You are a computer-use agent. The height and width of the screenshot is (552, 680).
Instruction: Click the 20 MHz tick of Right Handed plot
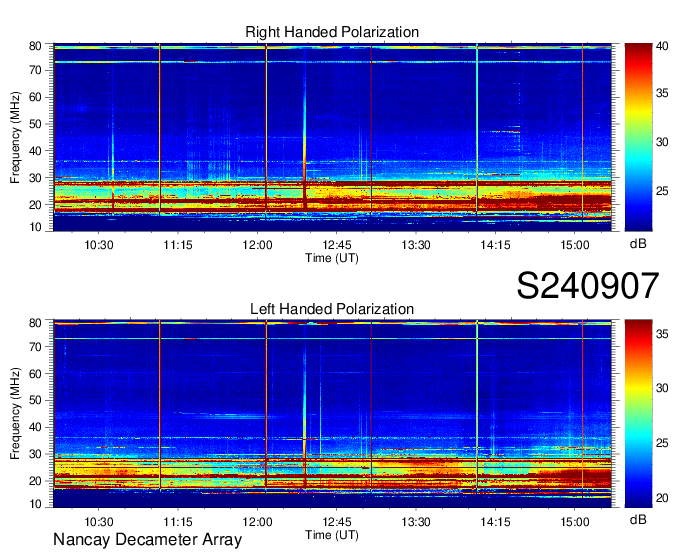tap(35, 205)
